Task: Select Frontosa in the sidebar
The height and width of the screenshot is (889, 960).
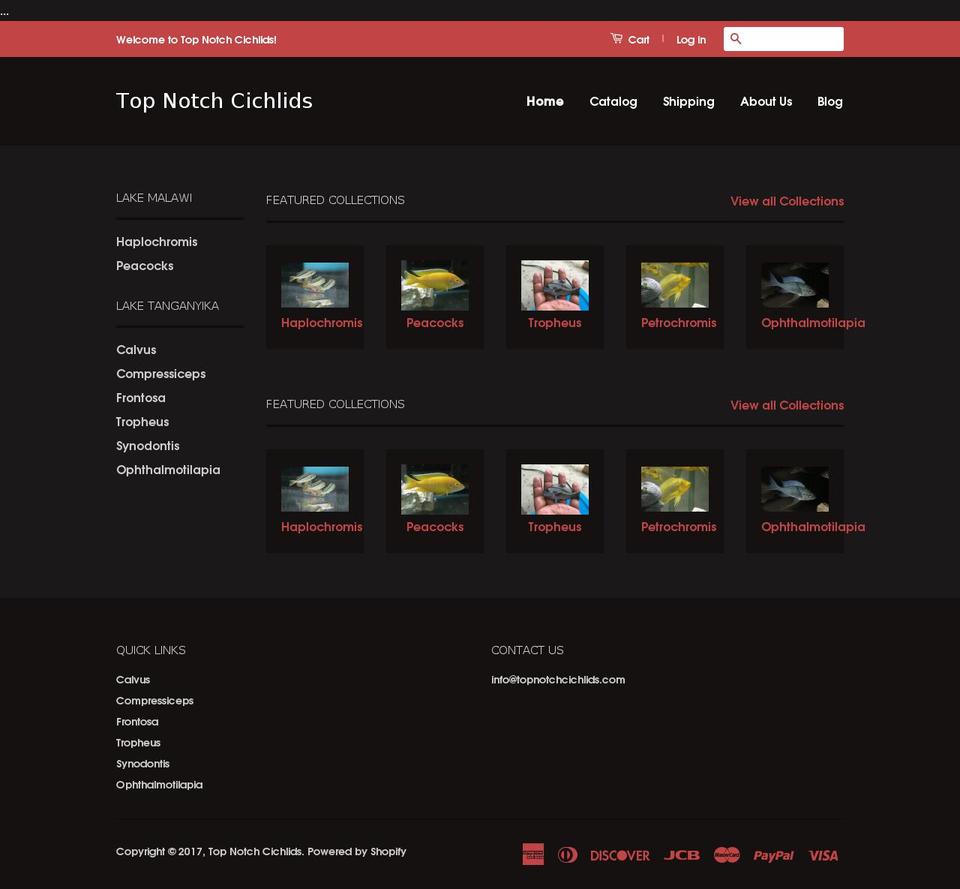Action: coord(141,397)
